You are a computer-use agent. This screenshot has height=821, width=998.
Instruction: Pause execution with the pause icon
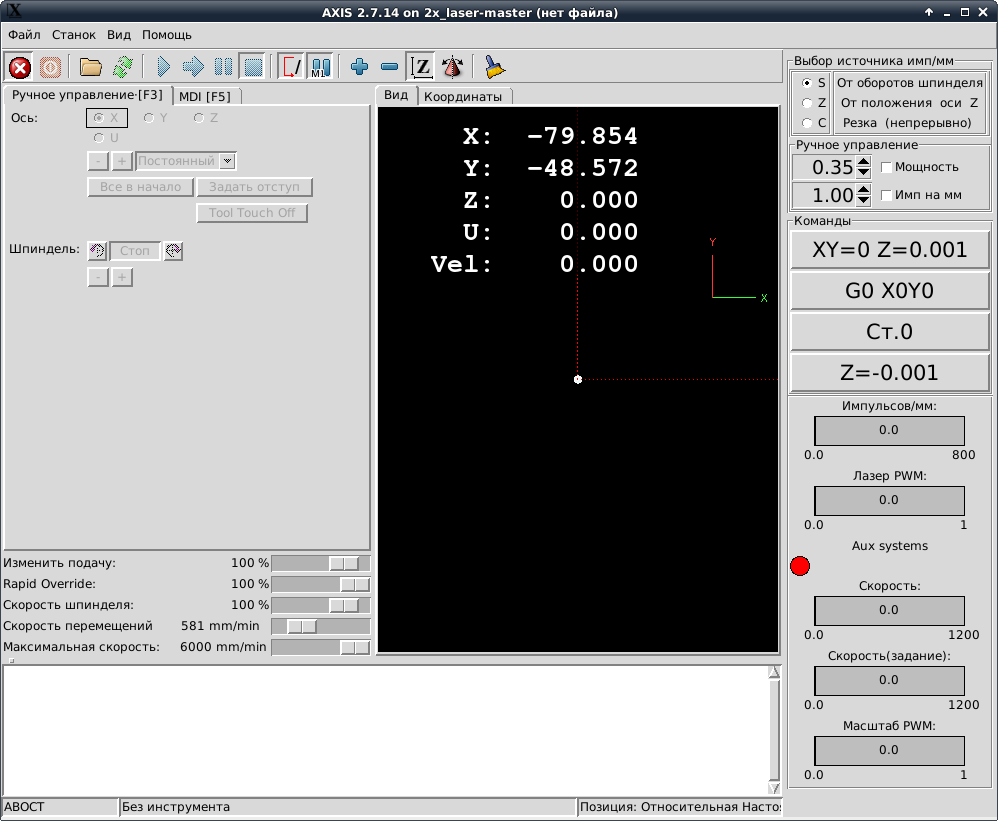223,67
